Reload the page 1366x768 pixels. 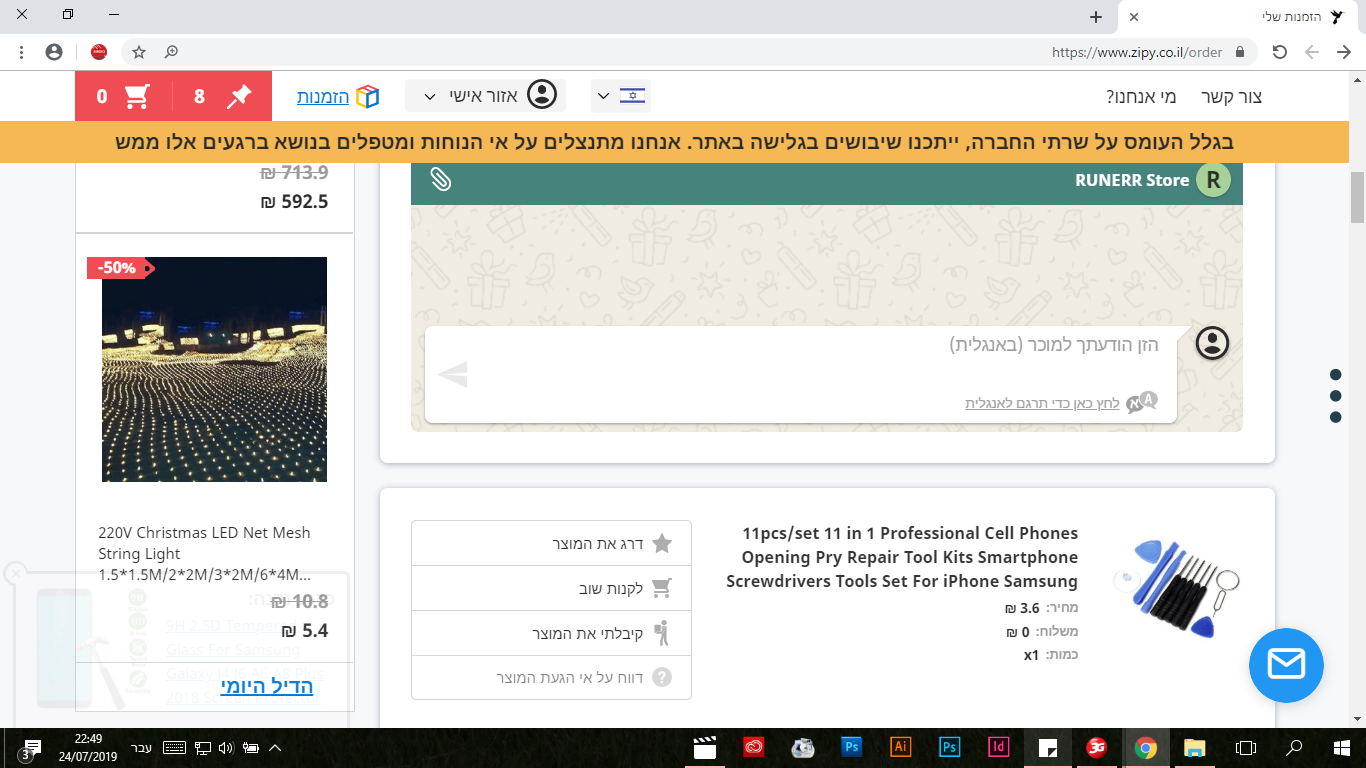coord(1280,52)
